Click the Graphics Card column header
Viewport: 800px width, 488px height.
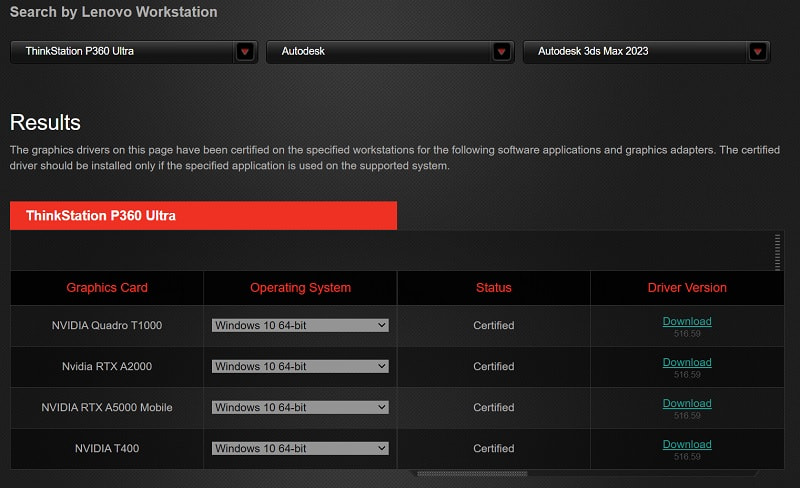[x=107, y=288]
